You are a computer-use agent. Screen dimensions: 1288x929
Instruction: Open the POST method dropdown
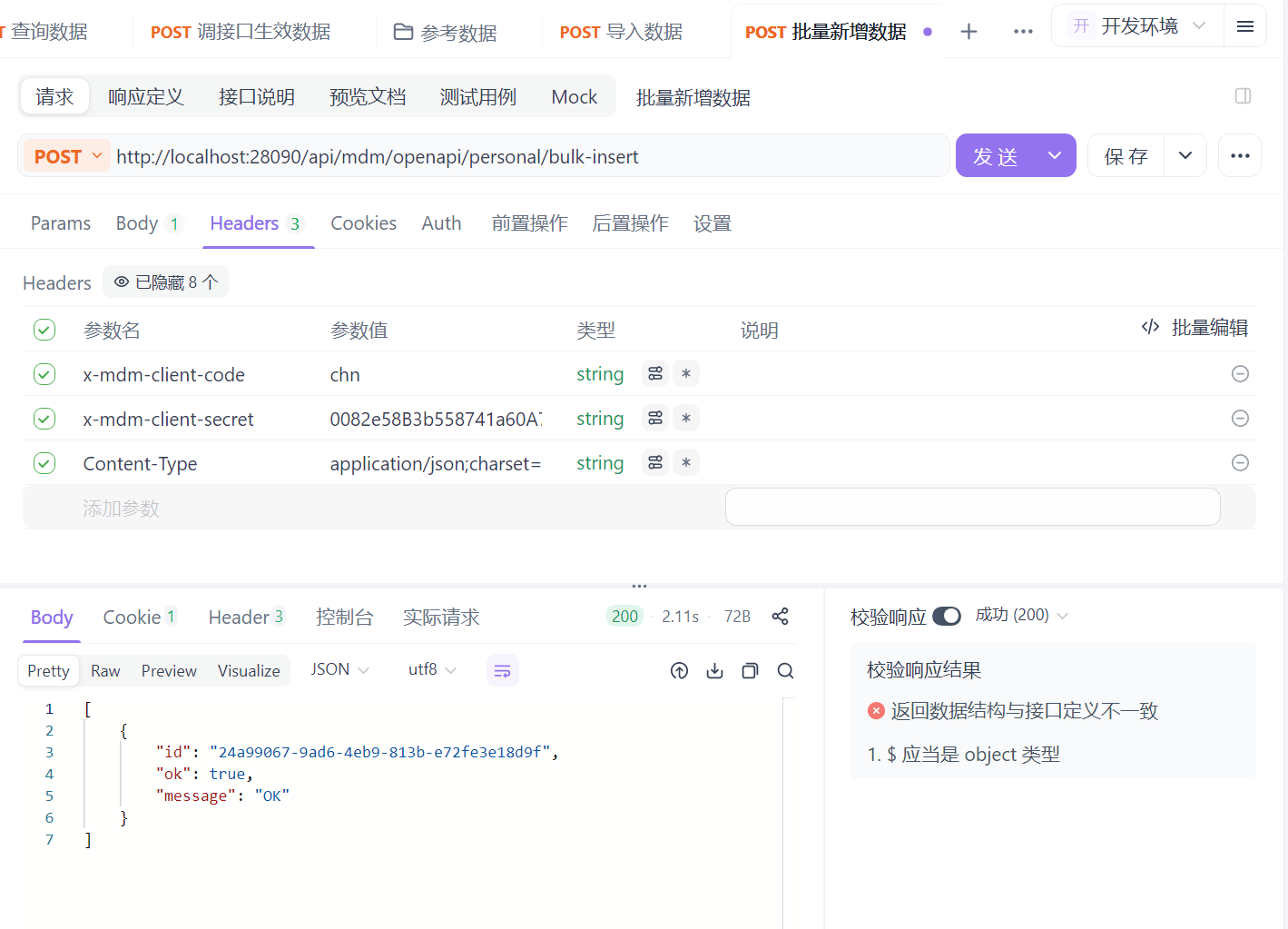point(67,156)
